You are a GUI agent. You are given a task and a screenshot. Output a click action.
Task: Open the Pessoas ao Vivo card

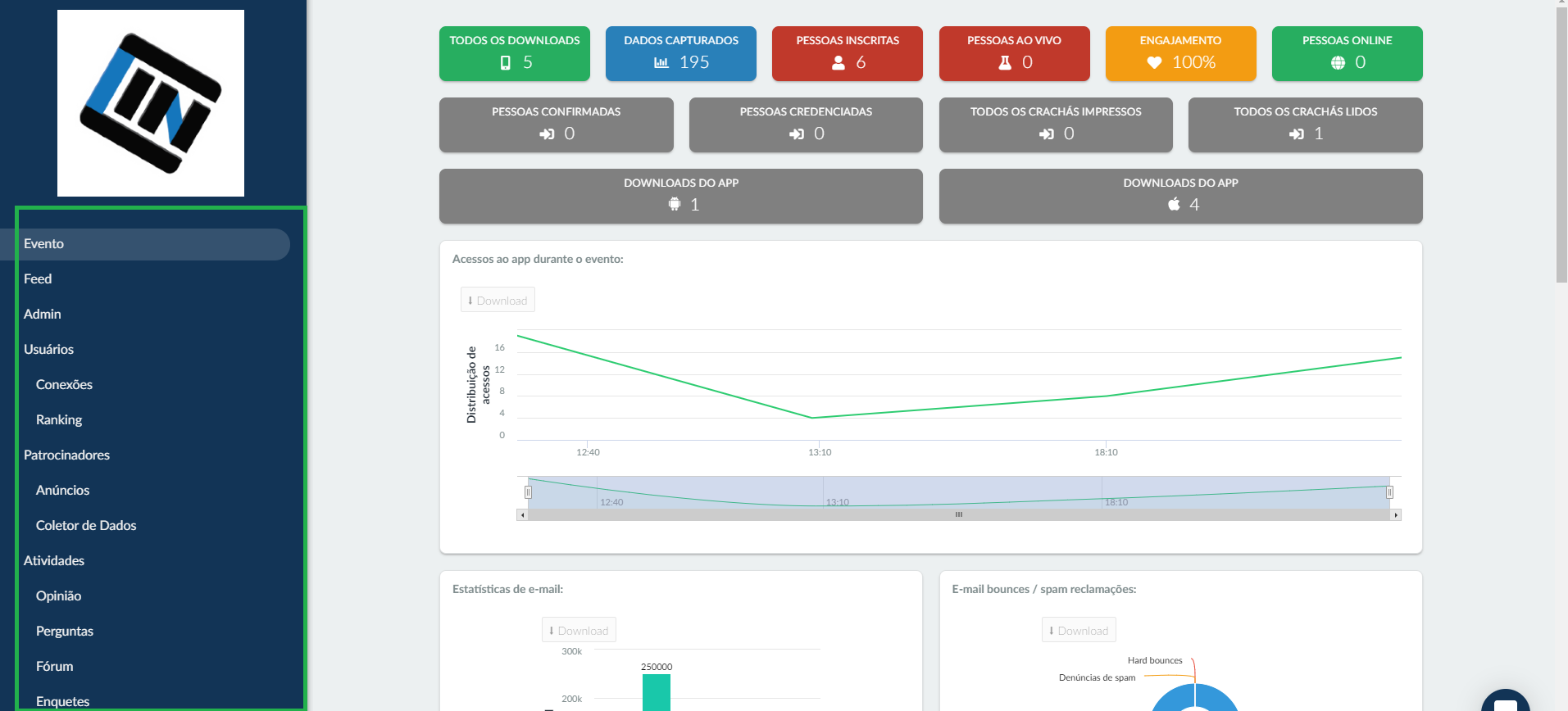coord(1015,53)
